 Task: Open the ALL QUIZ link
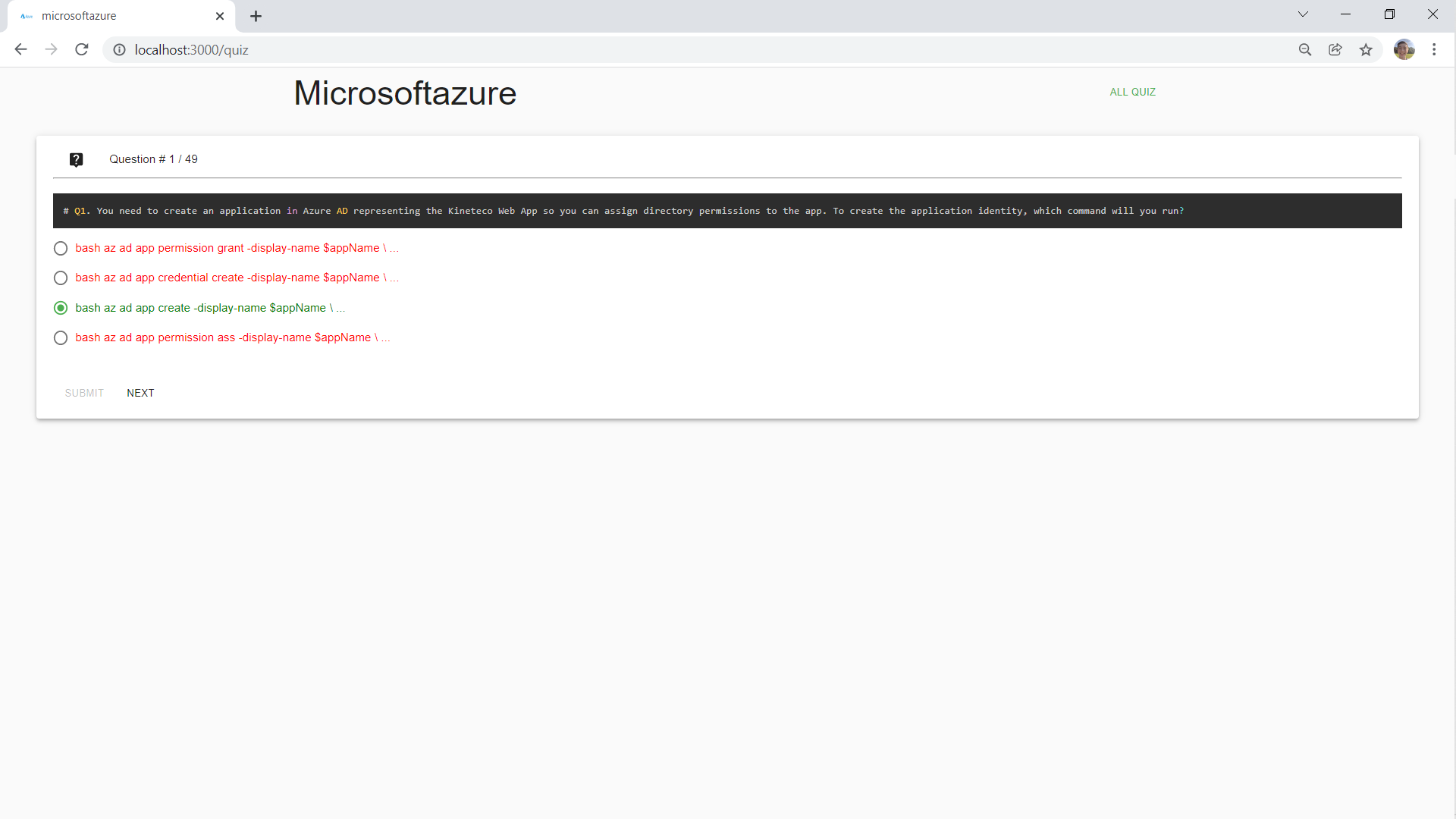pos(1132,92)
